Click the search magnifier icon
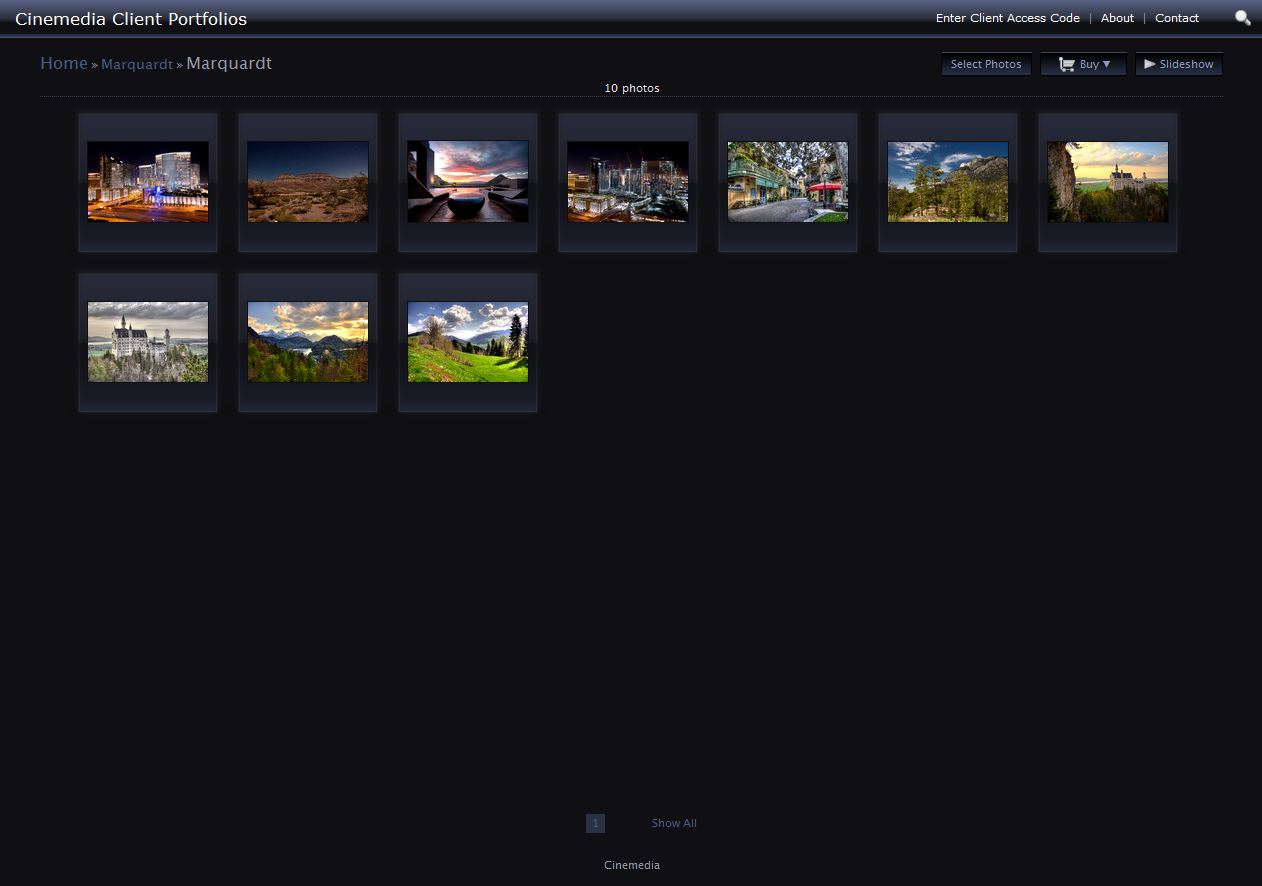 pos(1242,18)
